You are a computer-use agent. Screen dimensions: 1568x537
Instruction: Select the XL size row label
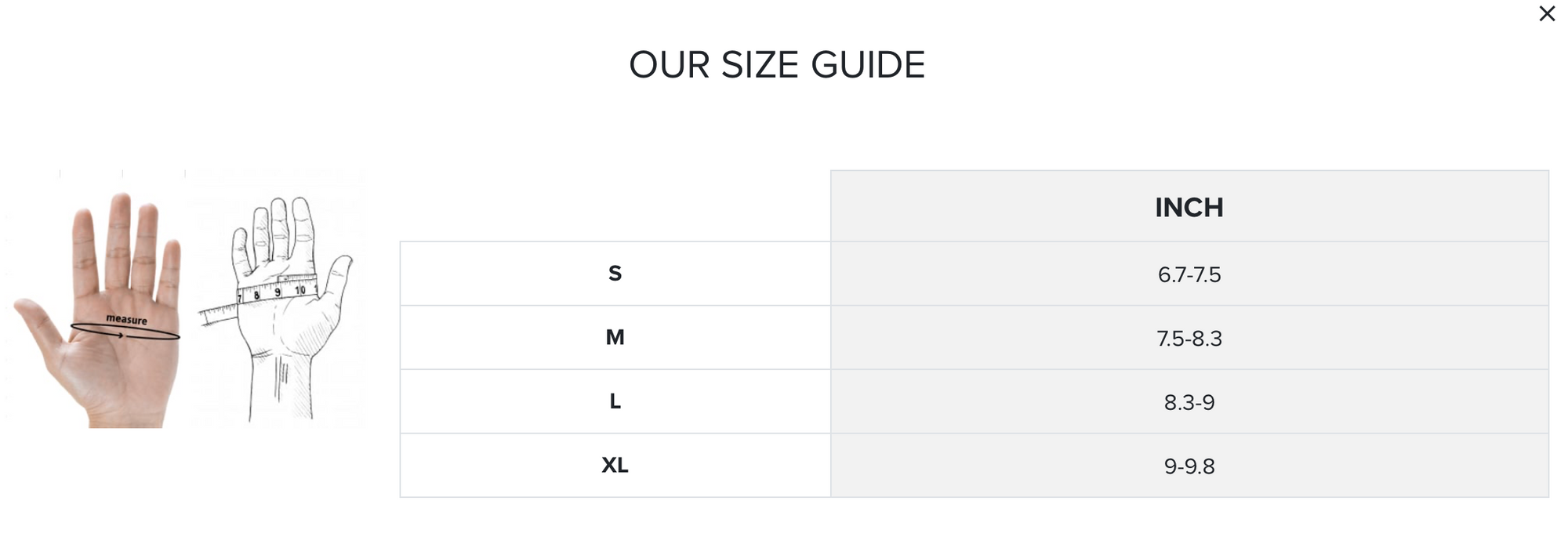click(x=615, y=466)
